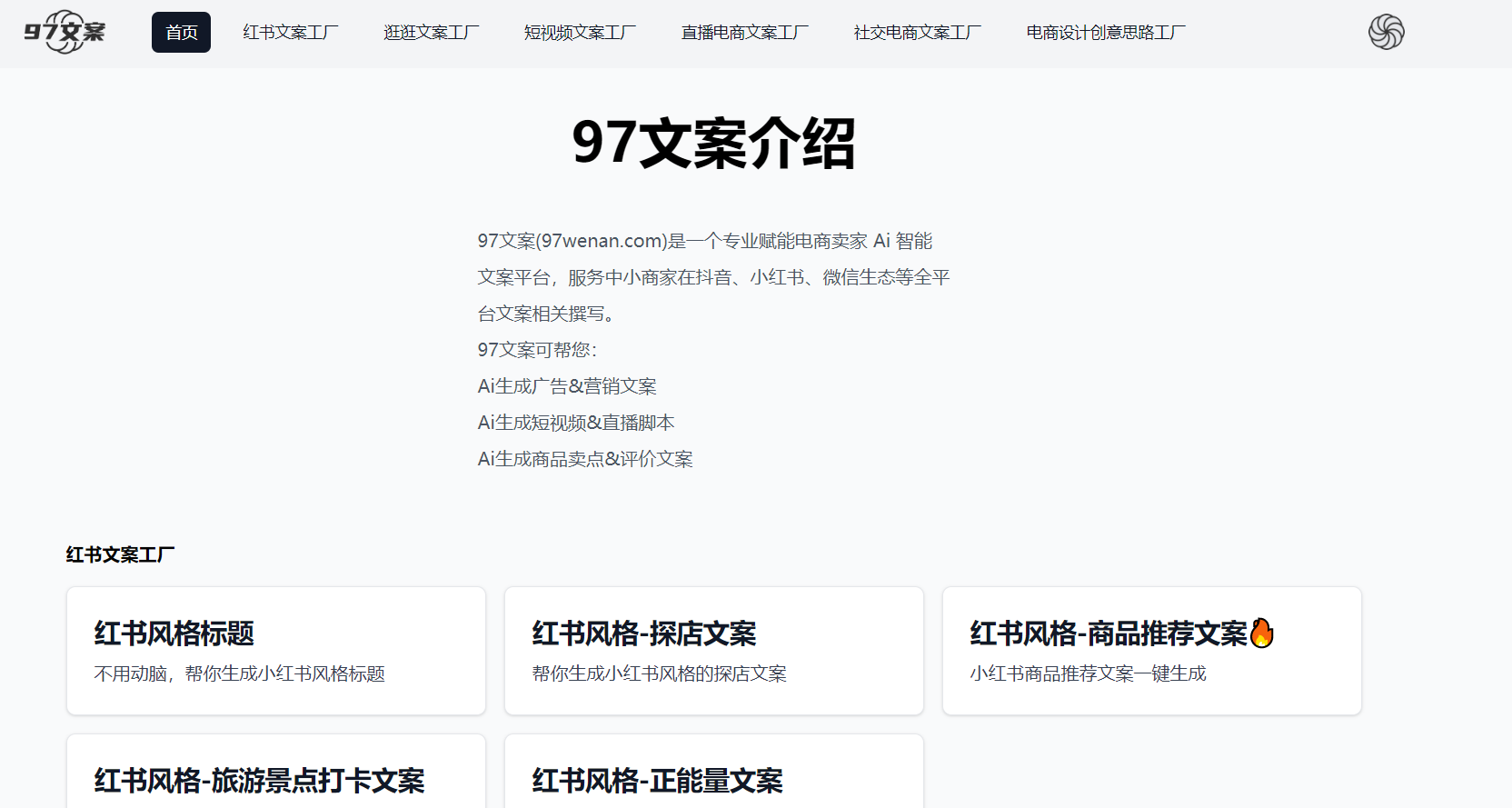Click description 帮你生成小红书风格的探店文案

[x=659, y=673]
